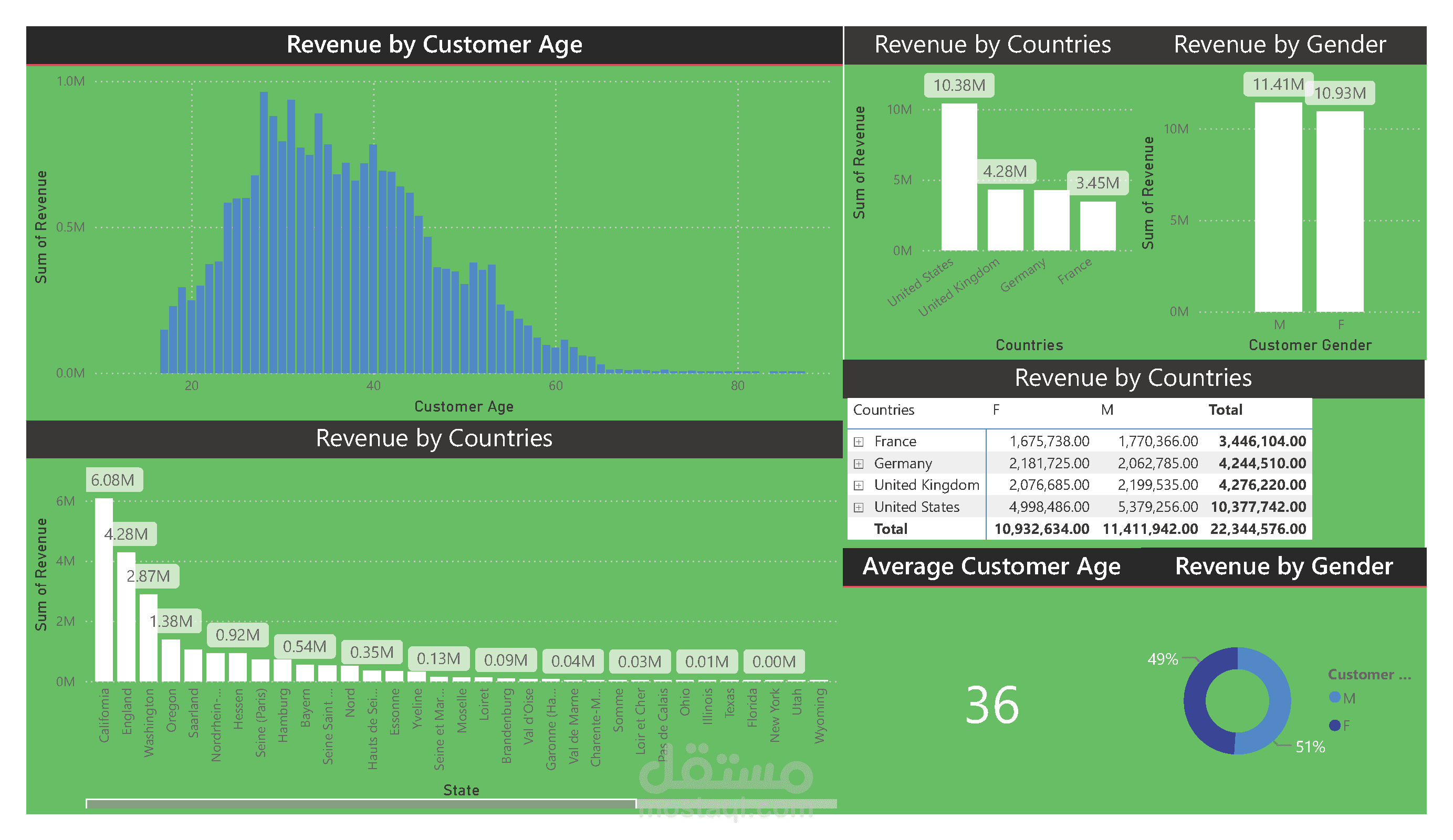Sort by the Countries column header

883,410
